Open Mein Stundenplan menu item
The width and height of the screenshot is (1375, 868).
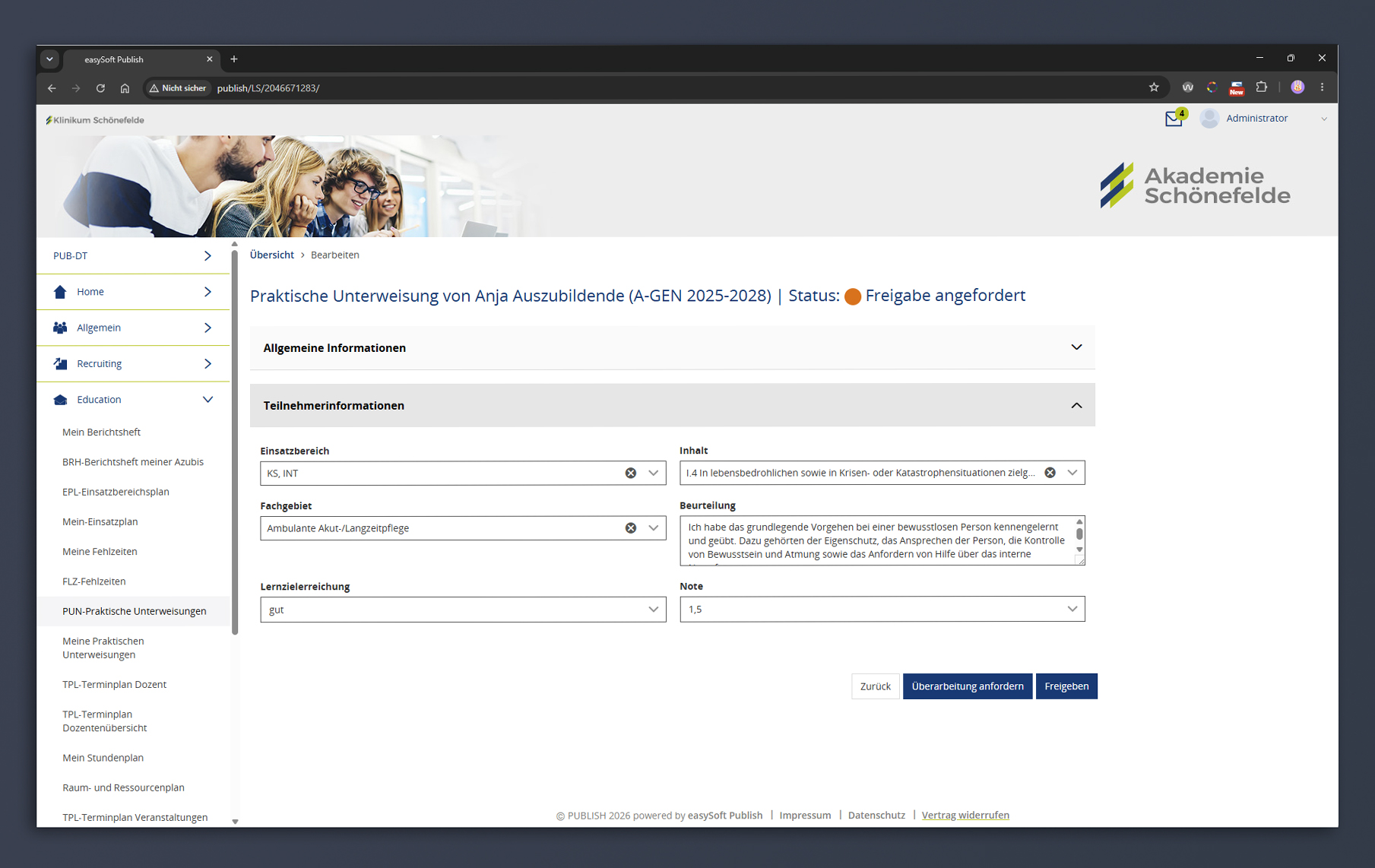103,758
